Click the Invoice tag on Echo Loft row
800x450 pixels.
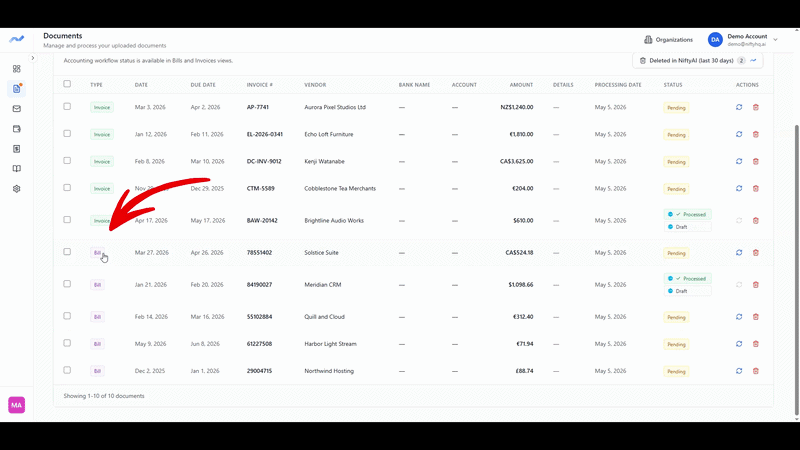point(102,134)
